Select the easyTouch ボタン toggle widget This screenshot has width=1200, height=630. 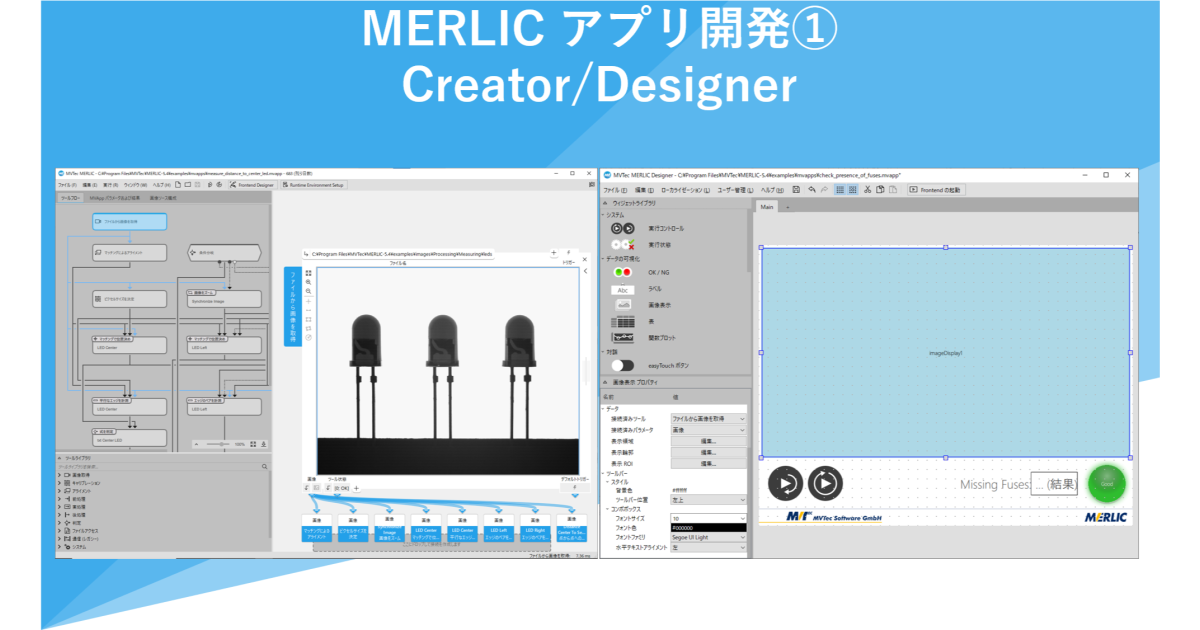(x=623, y=366)
